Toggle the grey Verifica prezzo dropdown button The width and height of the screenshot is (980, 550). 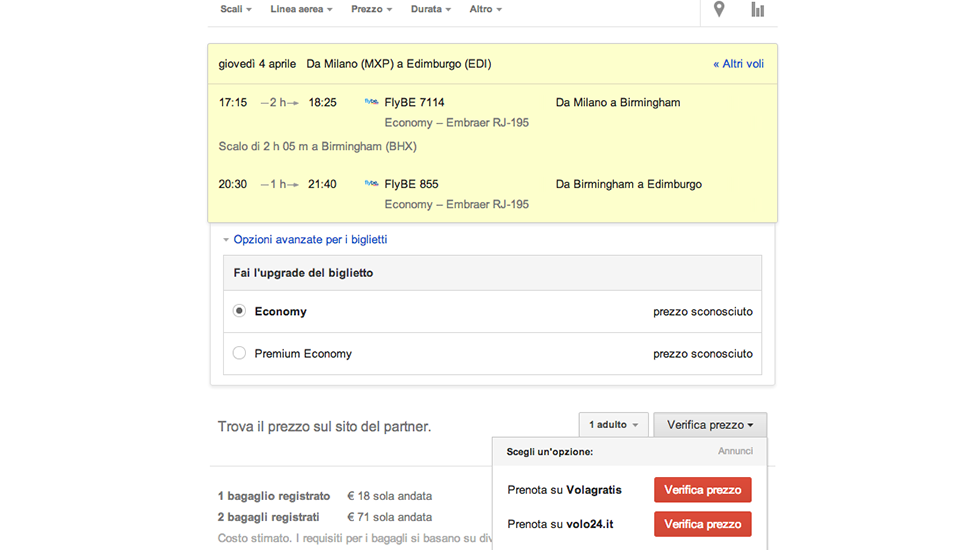pyautogui.click(x=710, y=425)
